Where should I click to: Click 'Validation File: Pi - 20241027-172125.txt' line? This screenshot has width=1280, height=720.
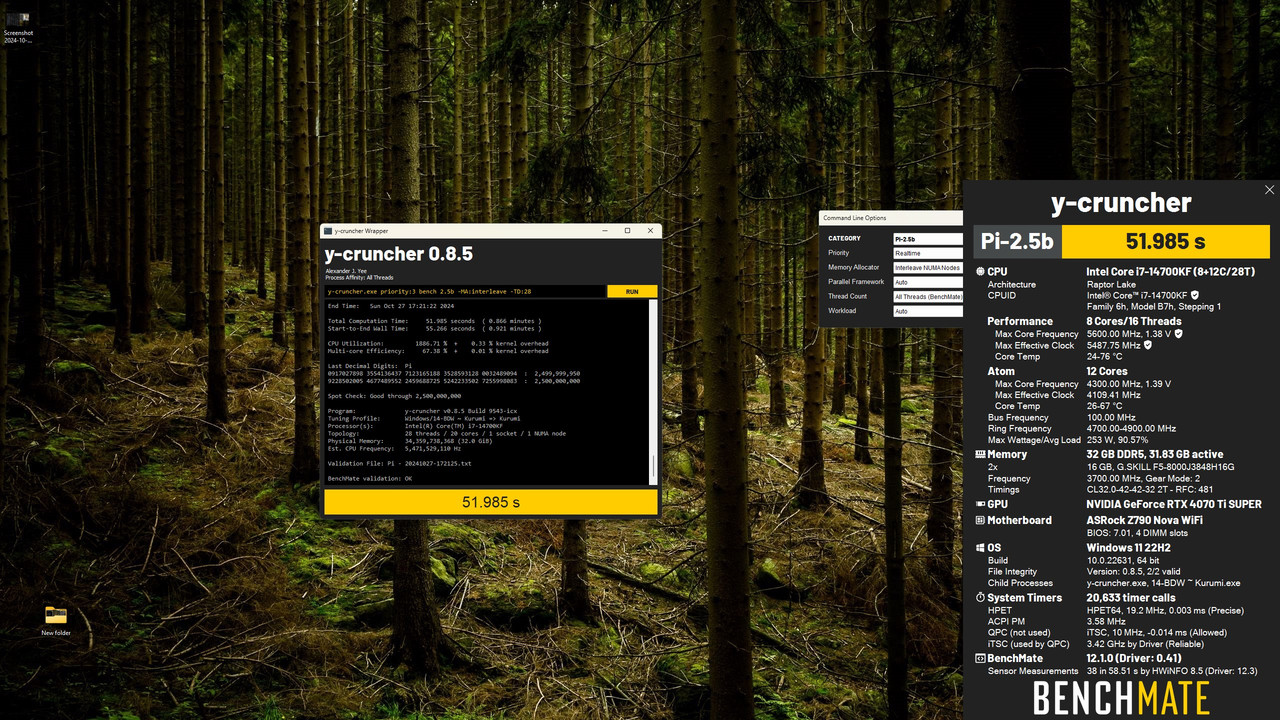coord(399,464)
